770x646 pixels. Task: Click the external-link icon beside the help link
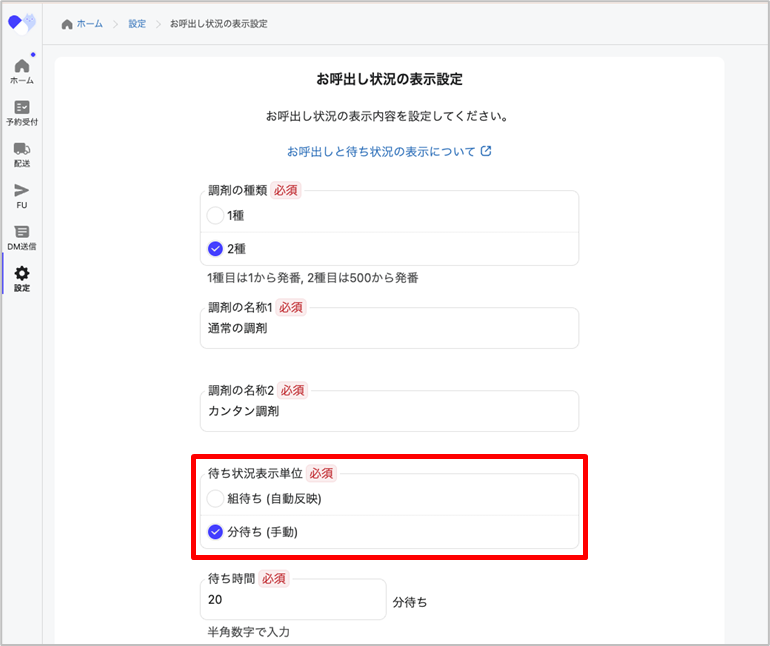click(x=486, y=152)
